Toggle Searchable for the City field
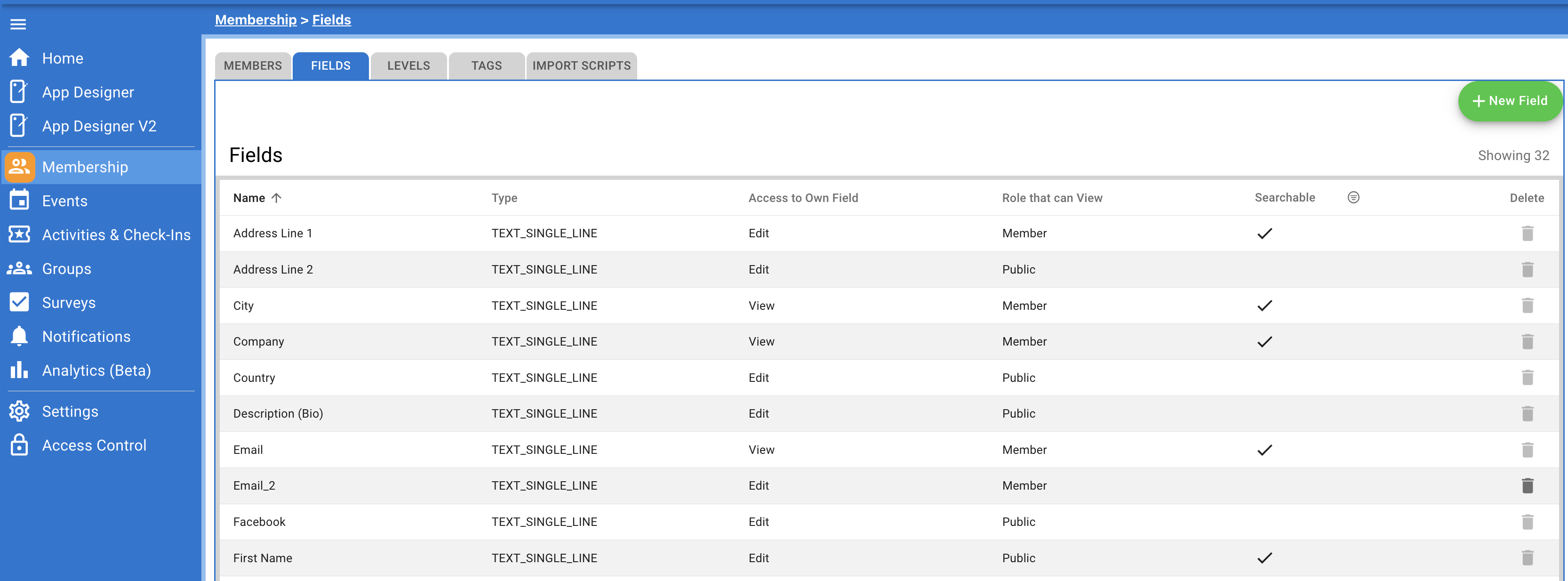The image size is (1568, 581). click(1264, 305)
